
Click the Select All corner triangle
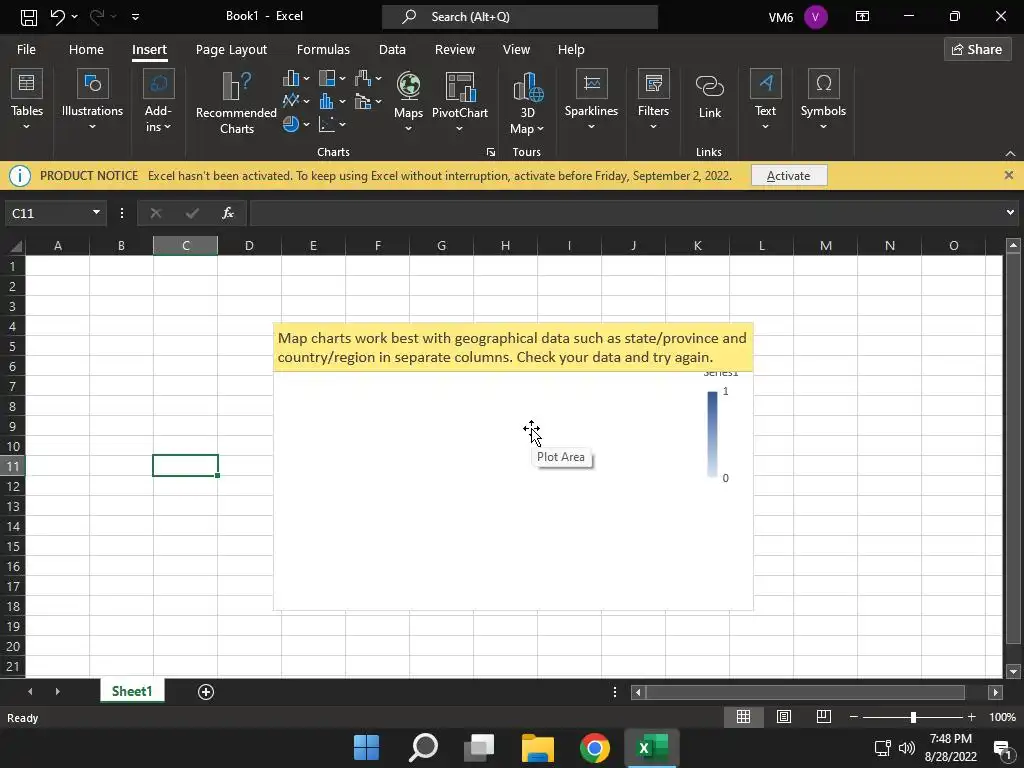click(16, 246)
